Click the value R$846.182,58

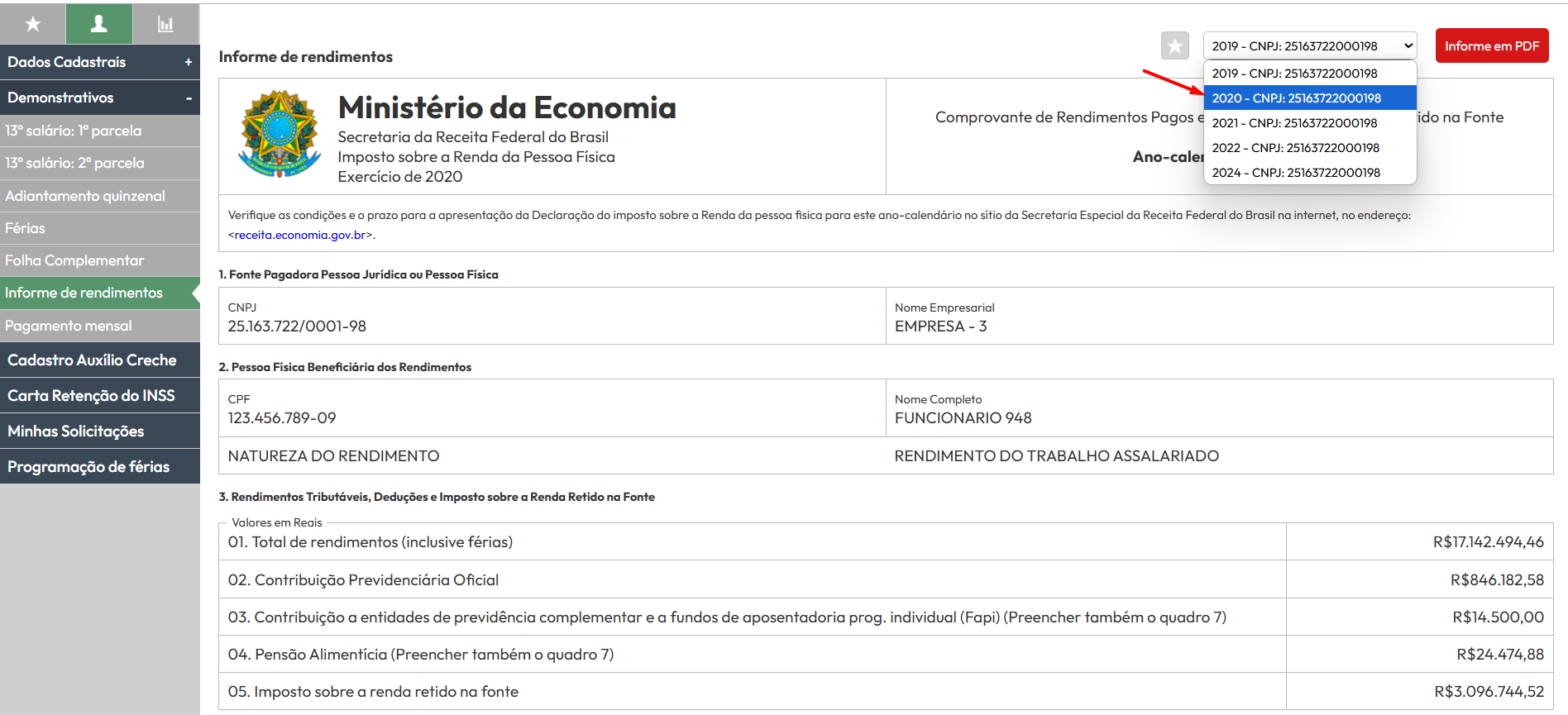pyautogui.click(x=1497, y=580)
